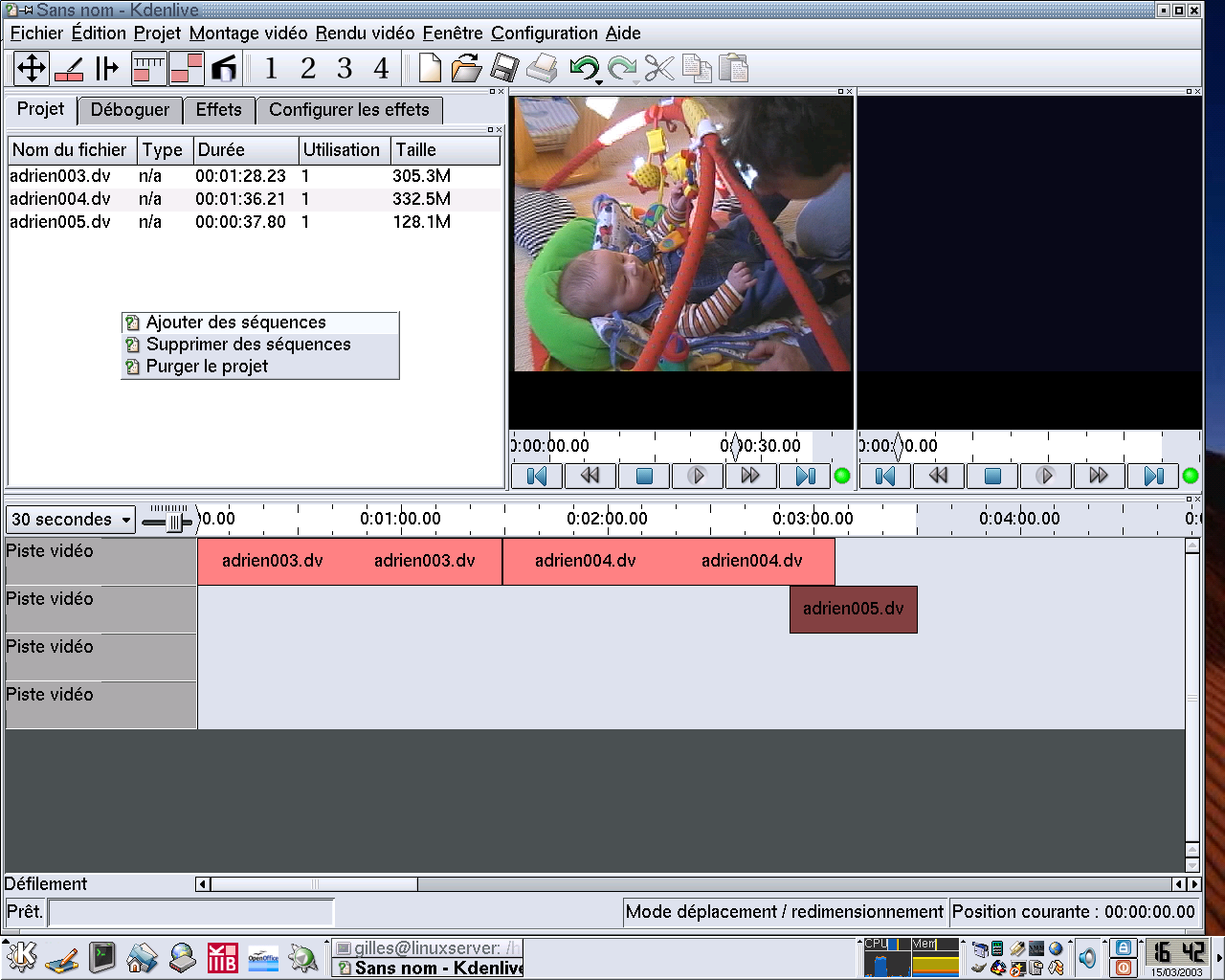Toggle snap to frame ruler button
The width and height of the screenshot is (1225, 980).
click(148, 69)
